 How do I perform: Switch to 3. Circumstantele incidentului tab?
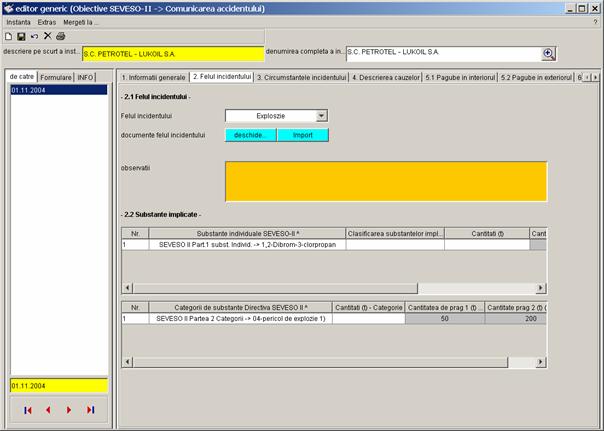(x=300, y=77)
